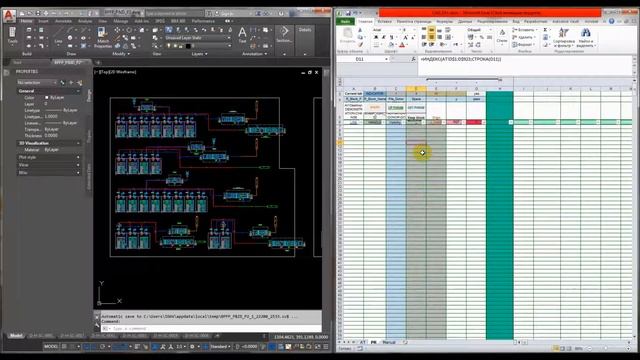Click Excel font color letter icon
This screenshot has width=640, height=360.
pyautogui.click(x=402, y=44)
